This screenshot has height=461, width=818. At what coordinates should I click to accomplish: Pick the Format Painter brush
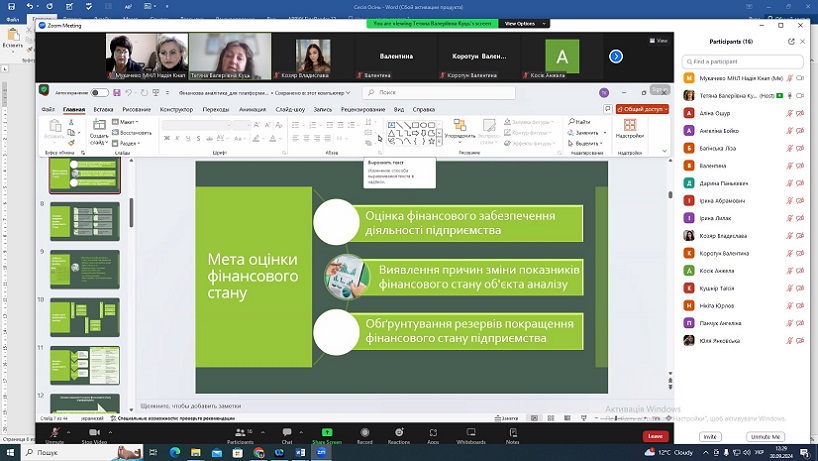71,143
